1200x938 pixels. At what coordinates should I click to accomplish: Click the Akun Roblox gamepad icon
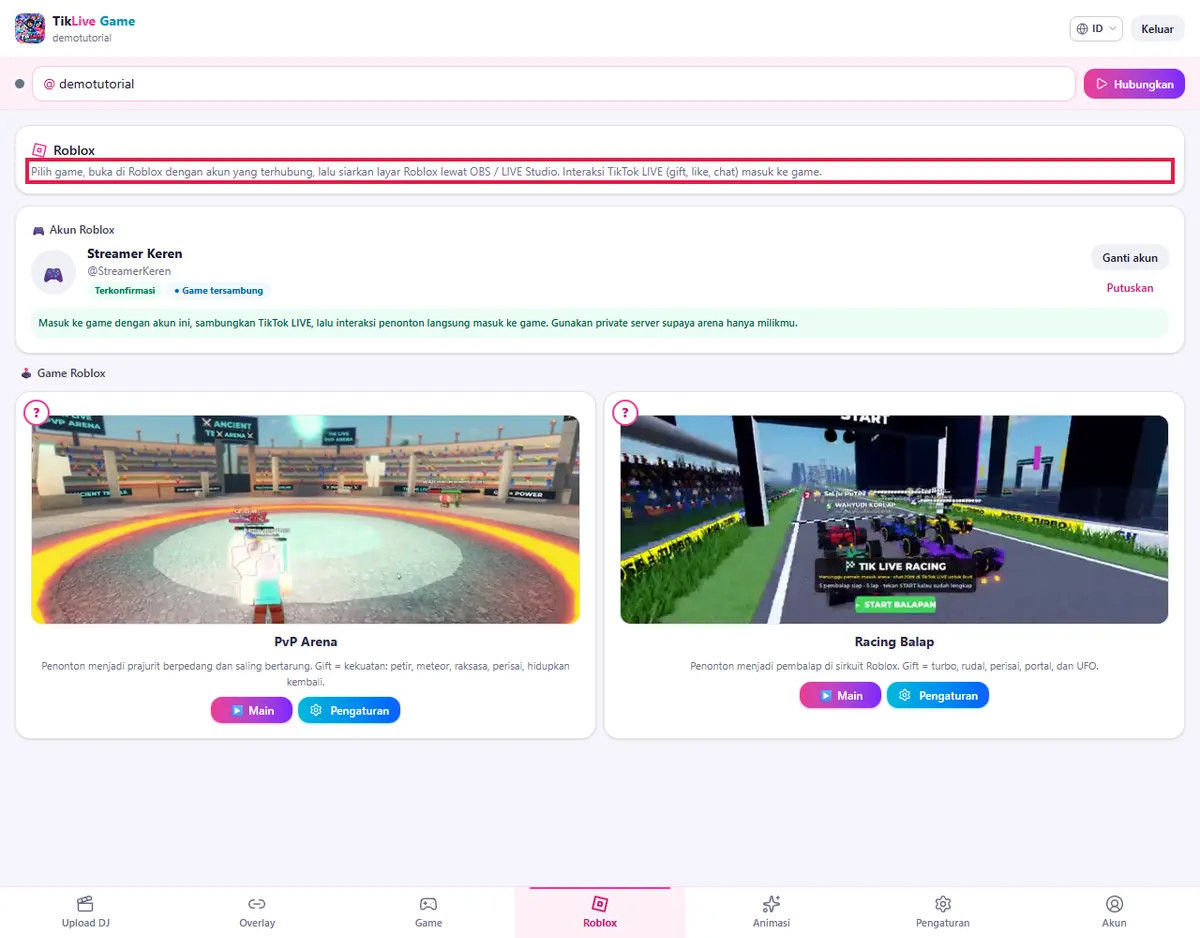click(x=39, y=230)
